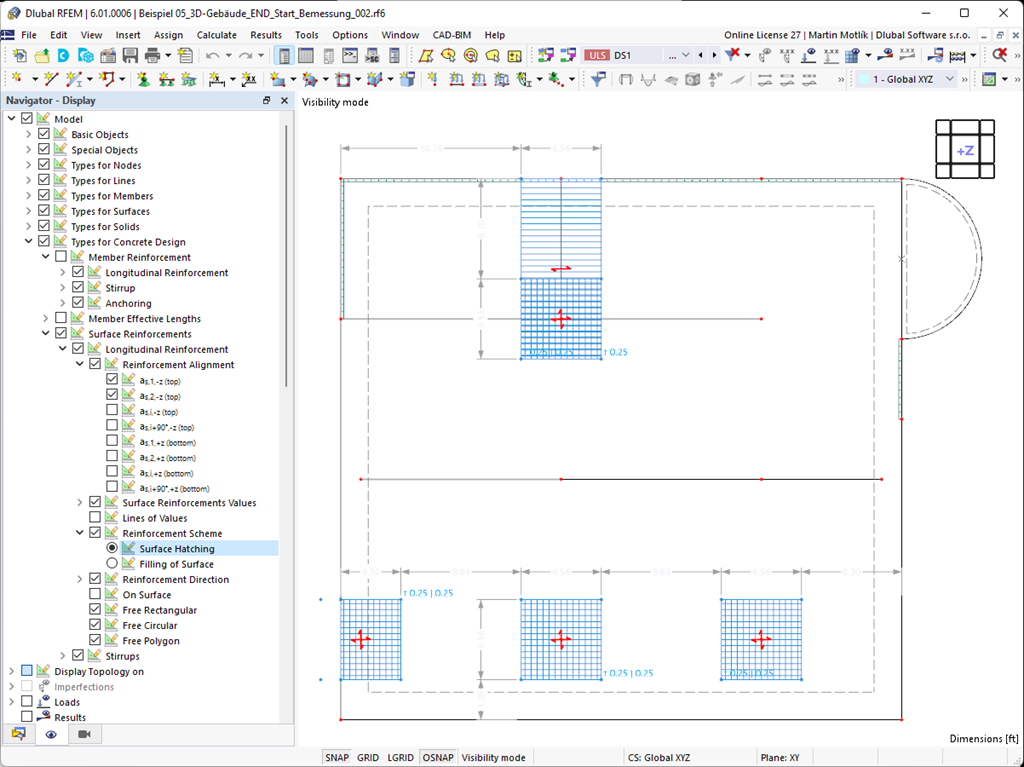
Task: Click the +Z view cube face
Action: [963, 150]
